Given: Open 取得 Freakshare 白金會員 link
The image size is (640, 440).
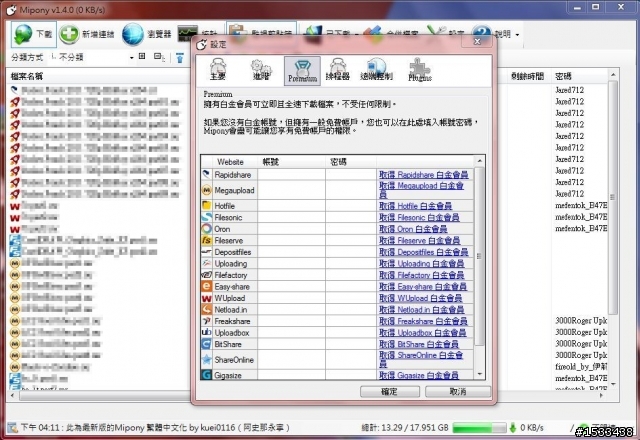Looking at the screenshot, I should [x=423, y=321].
